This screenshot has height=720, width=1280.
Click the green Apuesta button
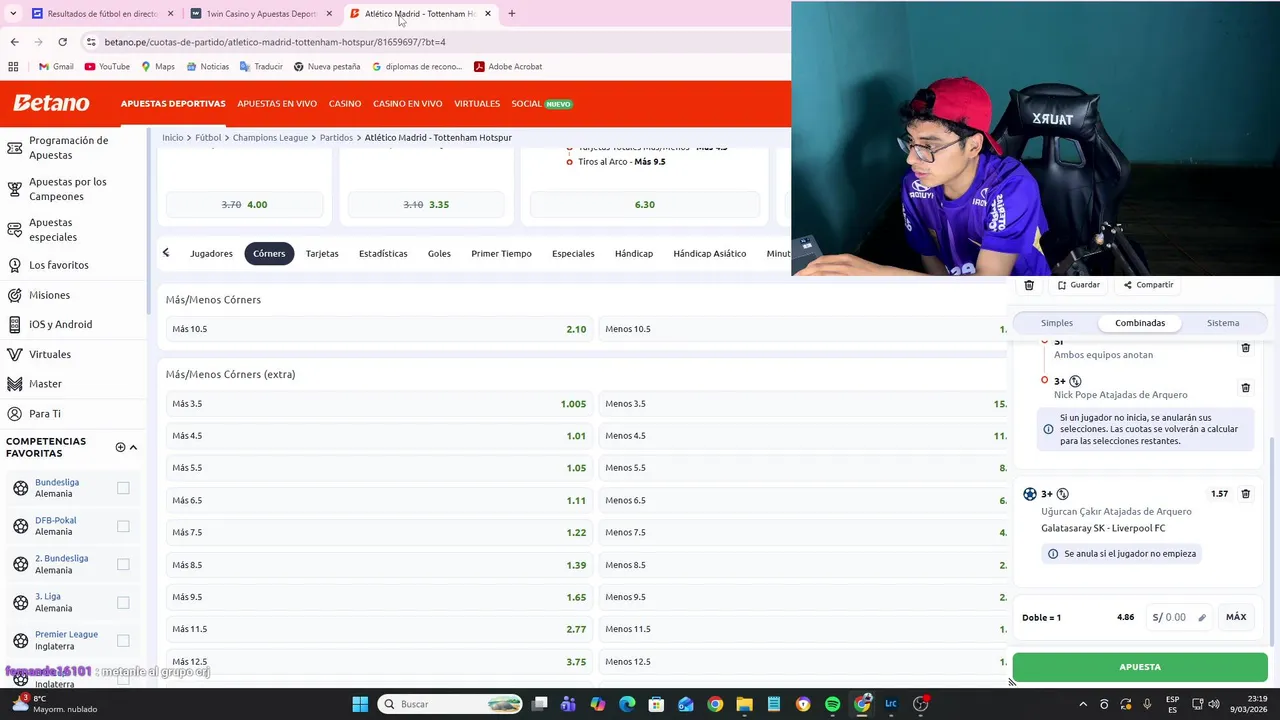(x=1140, y=667)
